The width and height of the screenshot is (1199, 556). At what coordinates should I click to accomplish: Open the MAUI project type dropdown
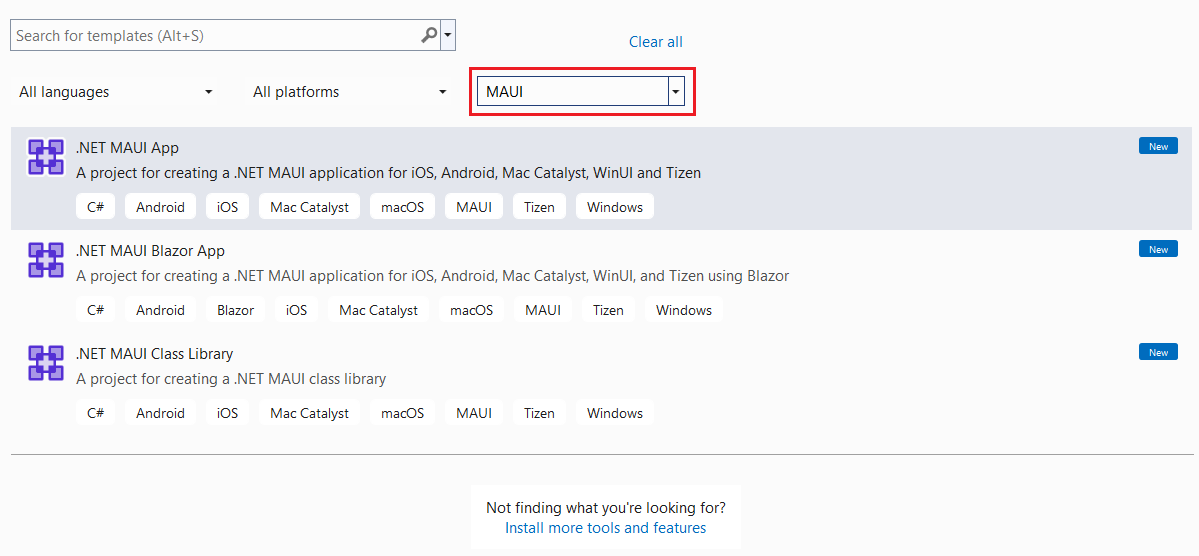tap(675, 92)
